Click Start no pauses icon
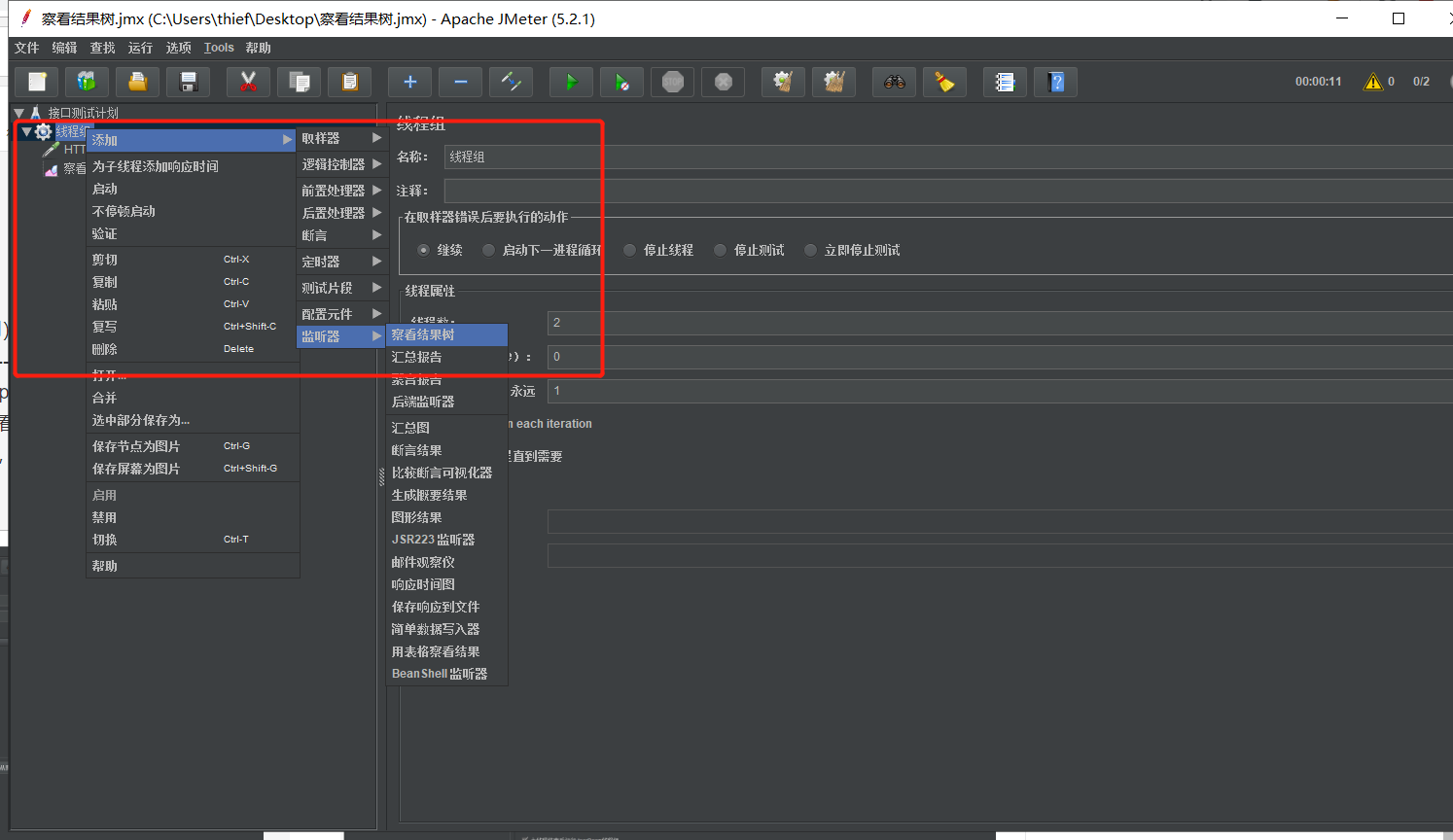The width and height of the screenshot is (1453, 840). [x=622, y=82]
